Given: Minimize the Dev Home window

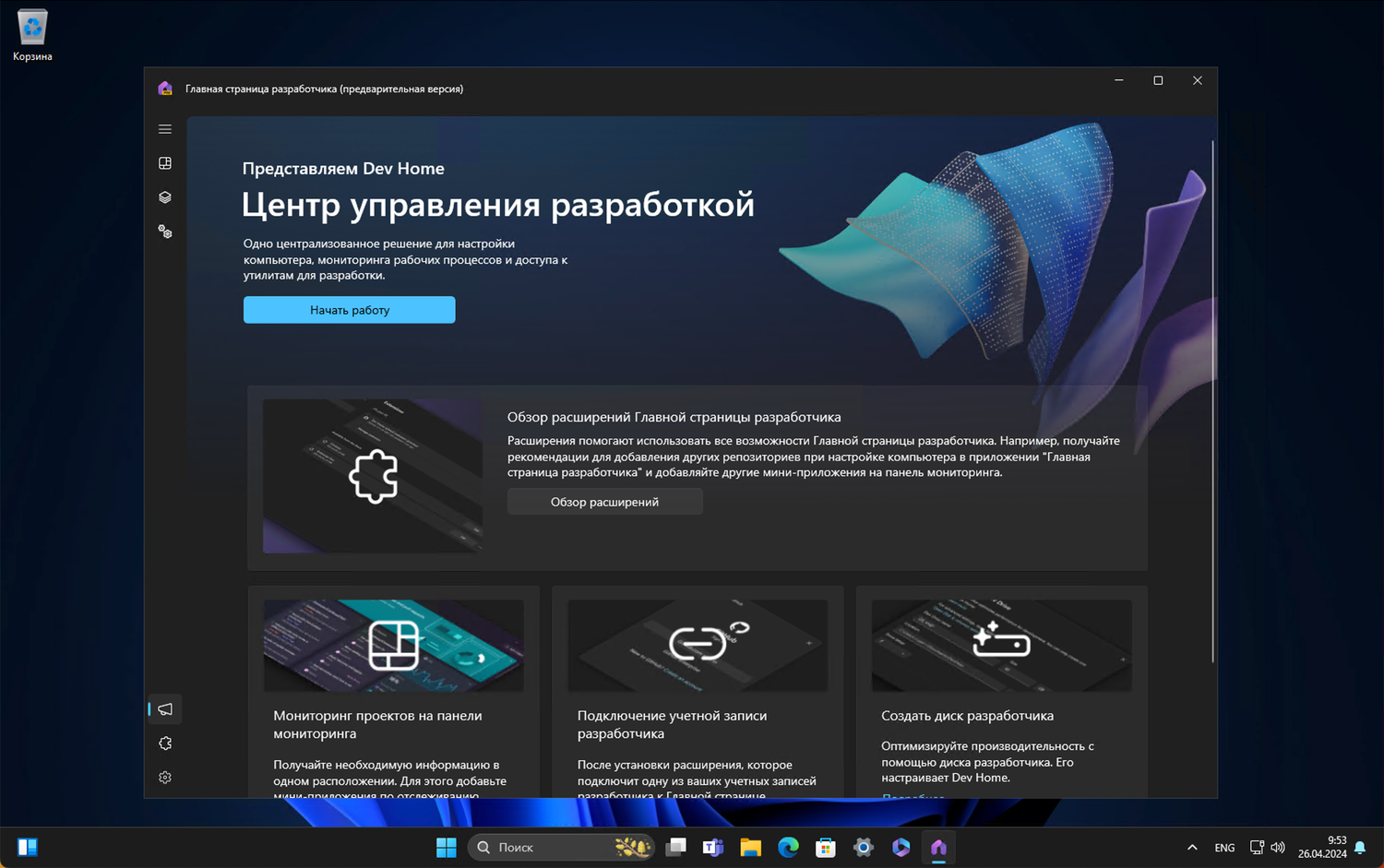Looking at the screenshot, I should click(x=1119, y=81).
